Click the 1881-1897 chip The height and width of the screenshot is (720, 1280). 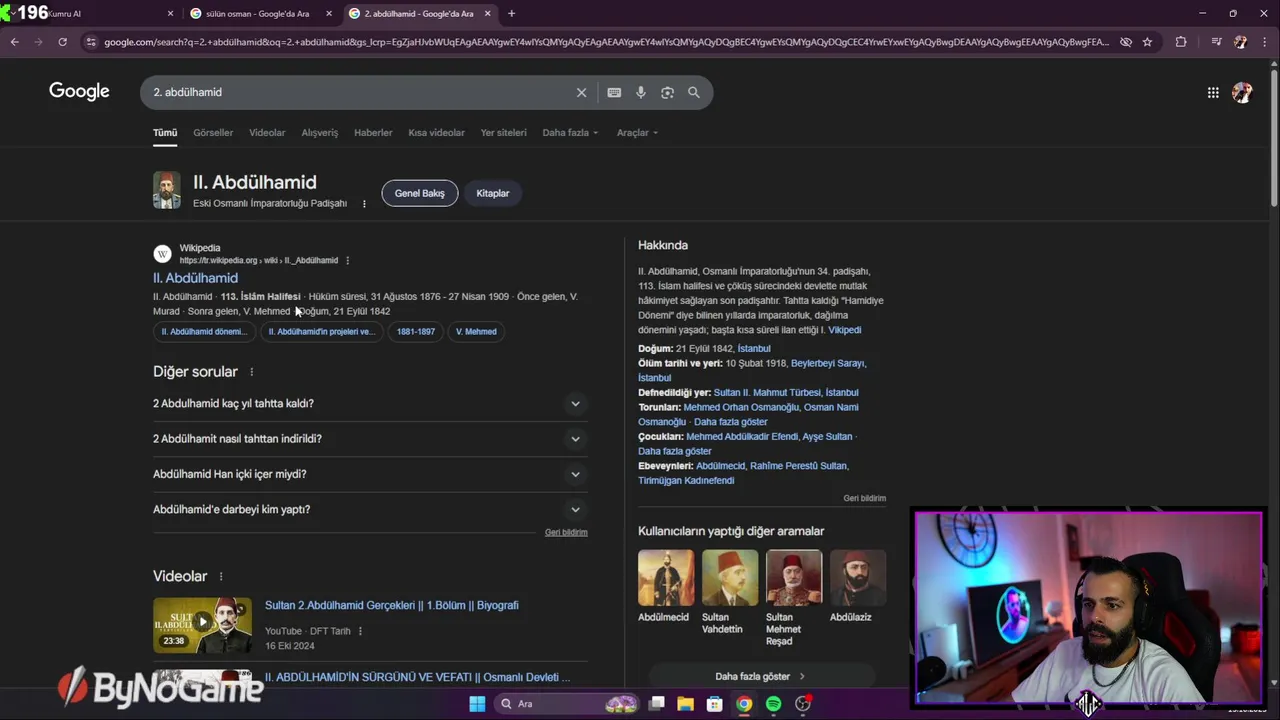[x=416, y=331]
